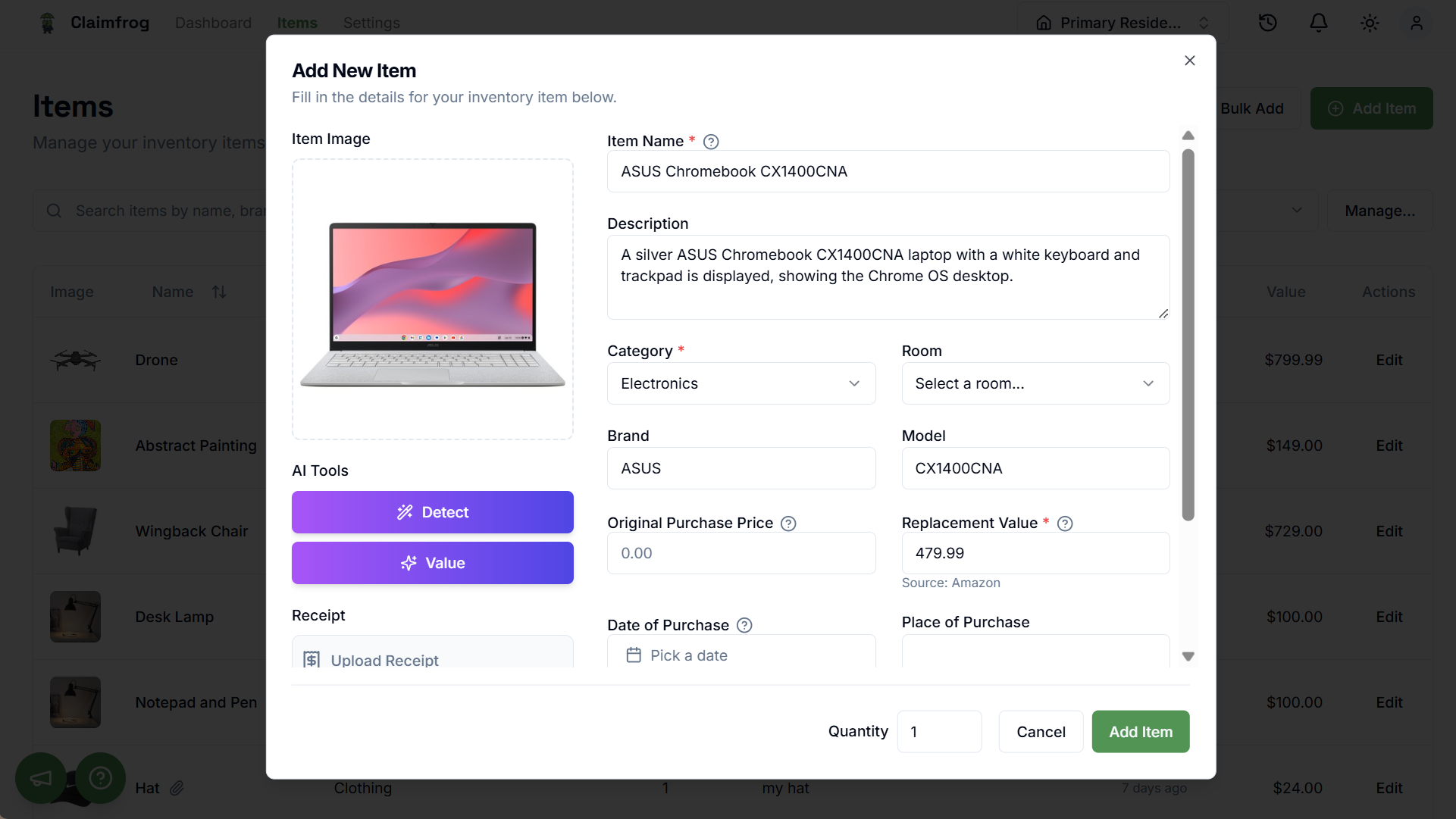The image size is (1456, 819).
Task: Click Add Item to save the Chromebook
Action: pos(1140,732)
